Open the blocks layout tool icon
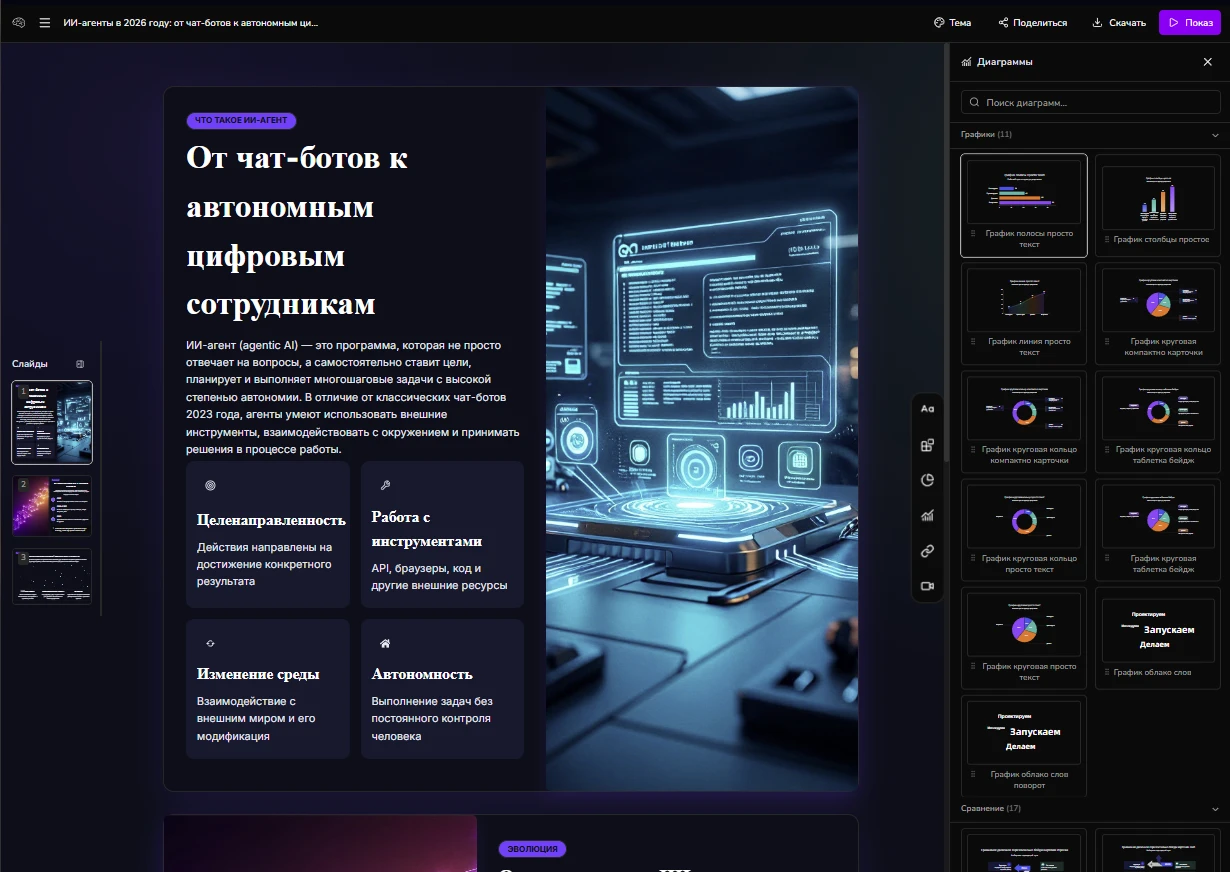Image resolution: width=1230 pixels, height=872 pixels. [927, 445]
